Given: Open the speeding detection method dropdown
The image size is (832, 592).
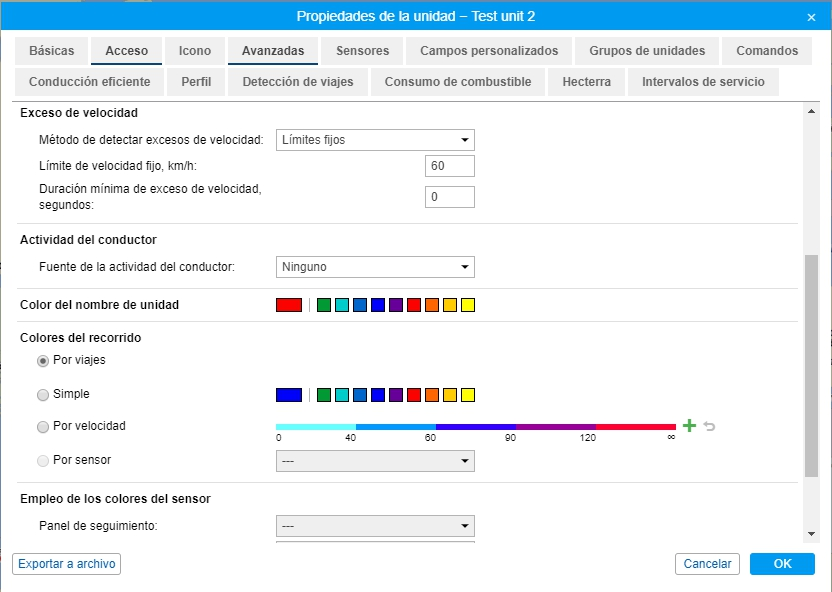Looking at the screenshot, I should click(375, 140).
